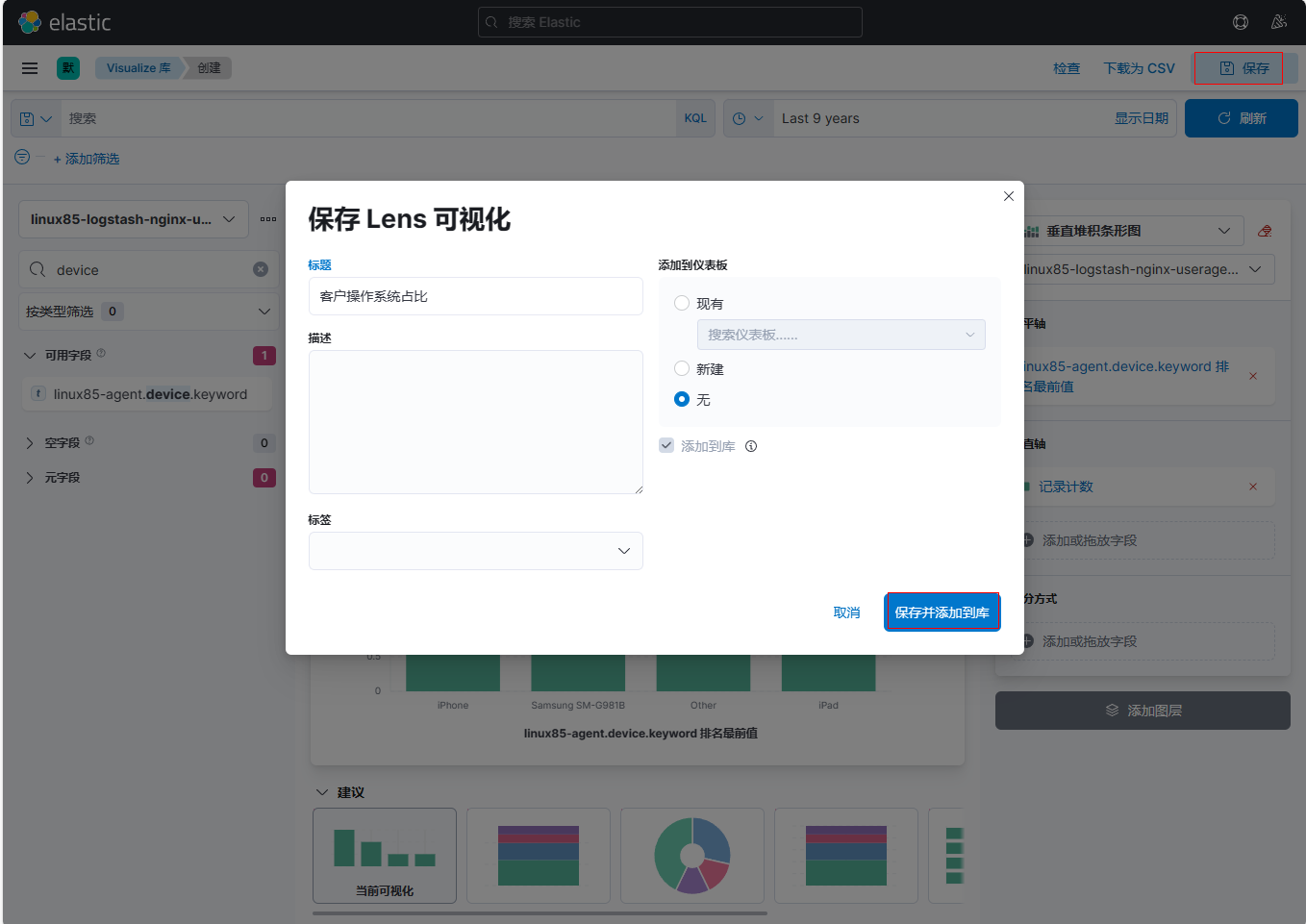Click the Visualize 库 breadcrumb
Viewport: 1306px width, 924px height.
point(138,68)
